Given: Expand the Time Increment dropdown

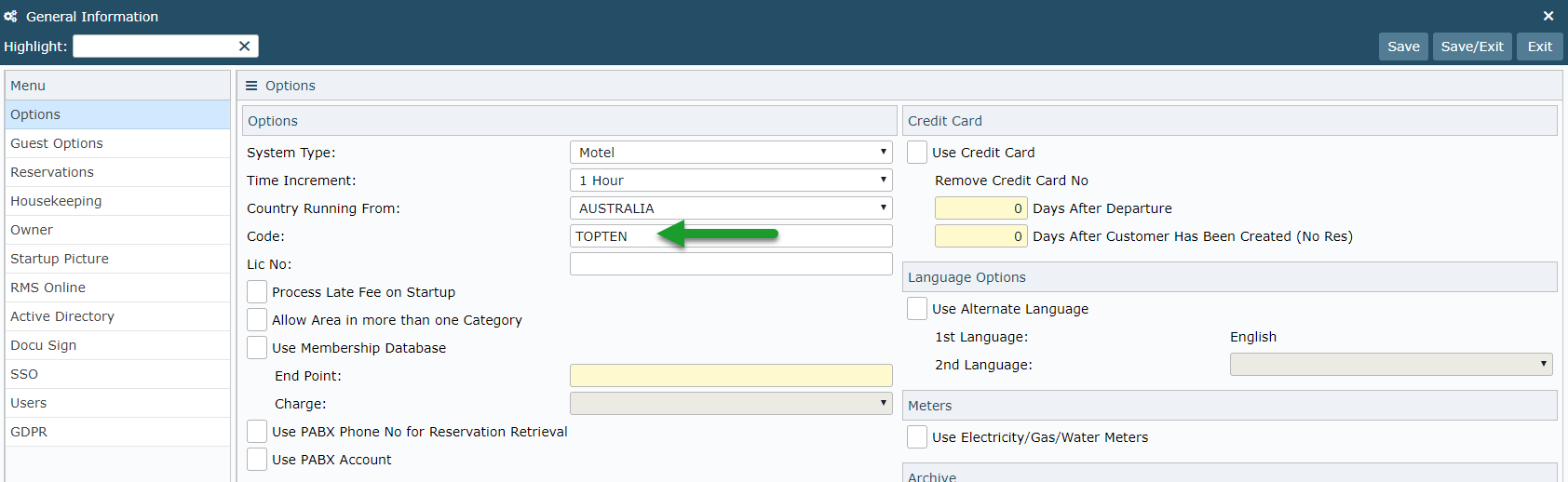Looking at the screenshot, I should [730, 181].
